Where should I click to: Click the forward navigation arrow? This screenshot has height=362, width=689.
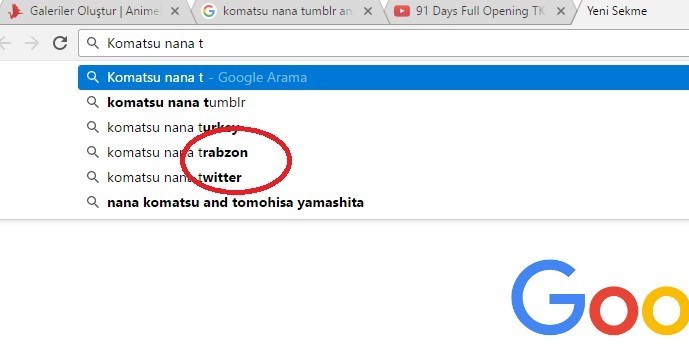click(32, 43)
